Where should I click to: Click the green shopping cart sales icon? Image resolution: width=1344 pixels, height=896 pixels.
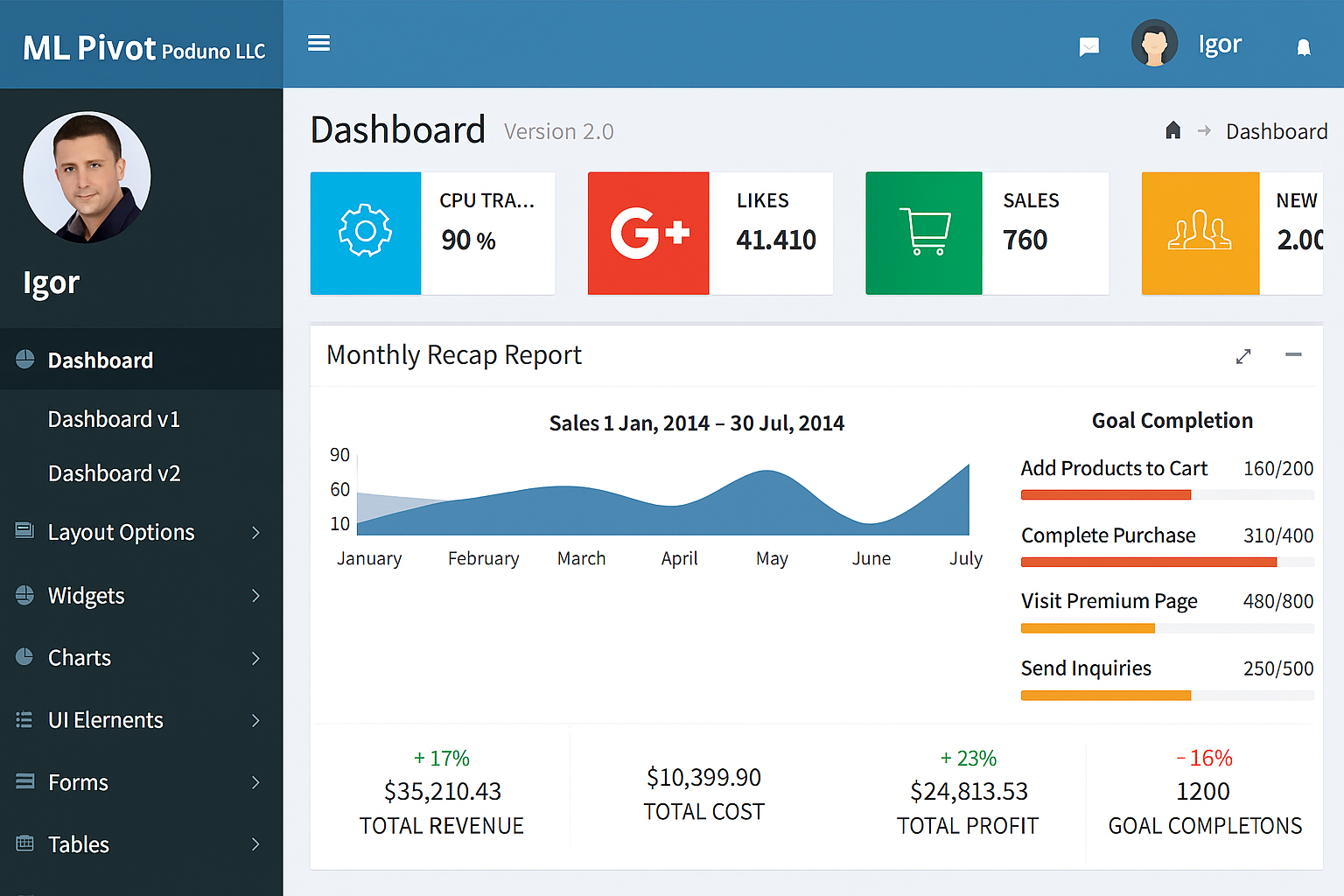point(924,233)
